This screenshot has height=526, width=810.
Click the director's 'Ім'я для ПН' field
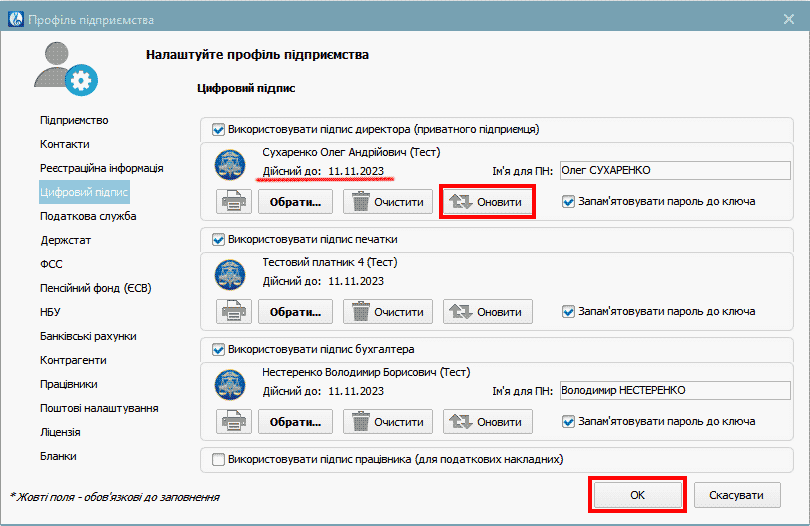click(x=659, y=170)
